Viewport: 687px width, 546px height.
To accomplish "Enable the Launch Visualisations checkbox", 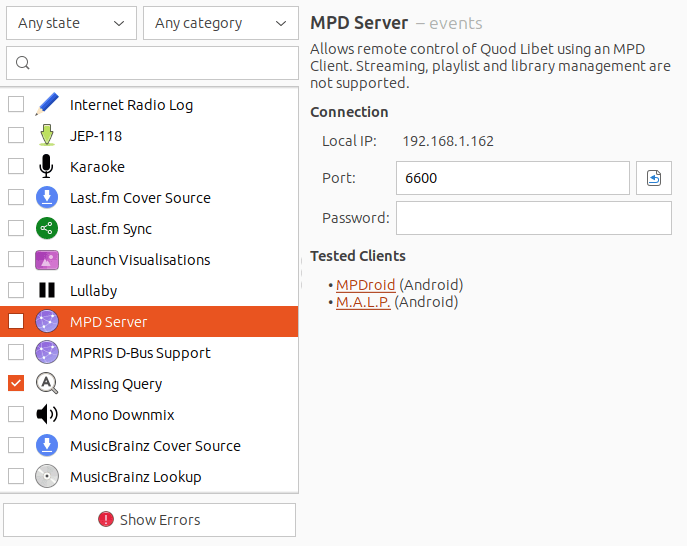I will [16, 259].
